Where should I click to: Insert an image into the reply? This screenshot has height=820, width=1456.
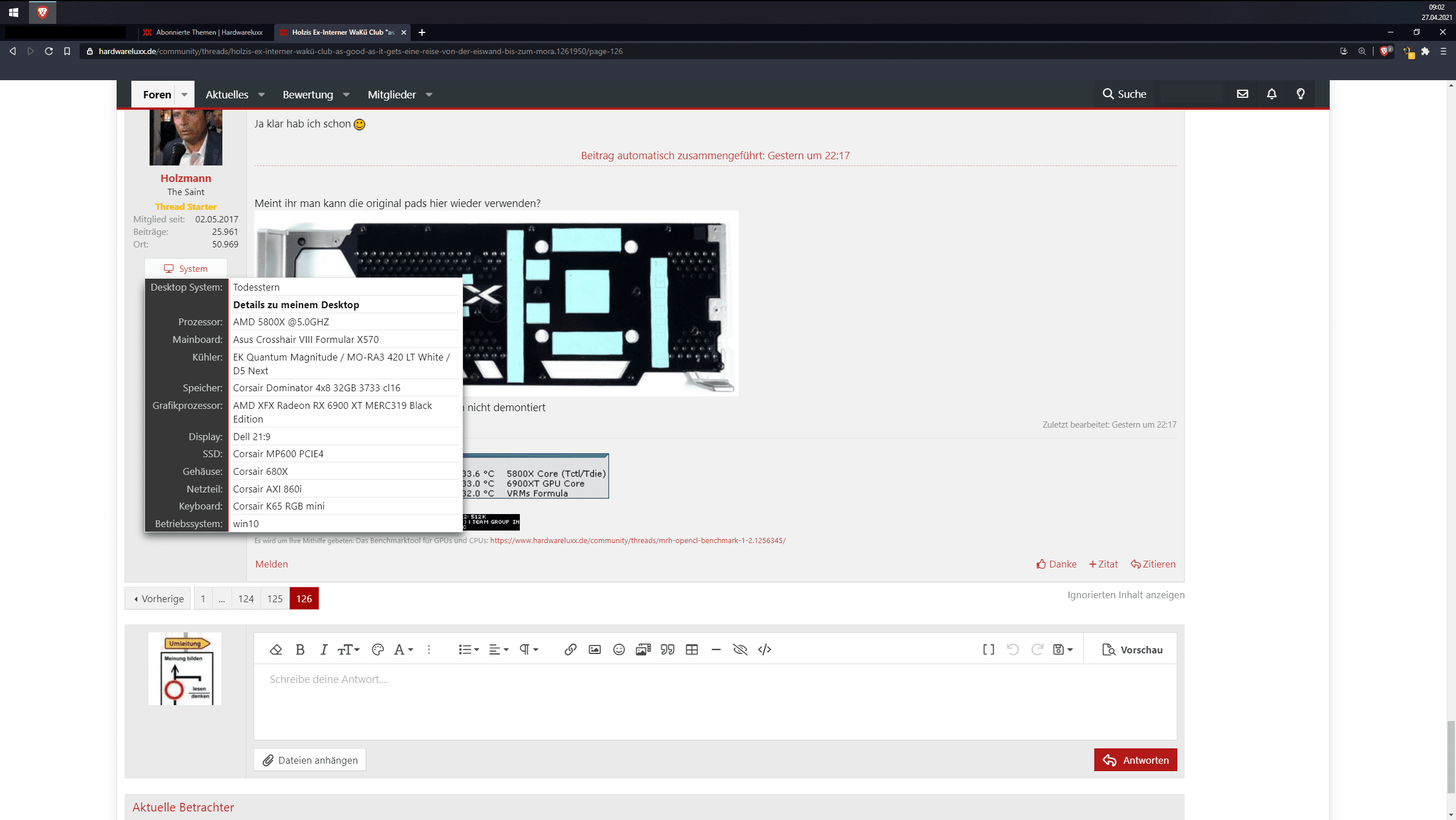[x=595, y=649]
